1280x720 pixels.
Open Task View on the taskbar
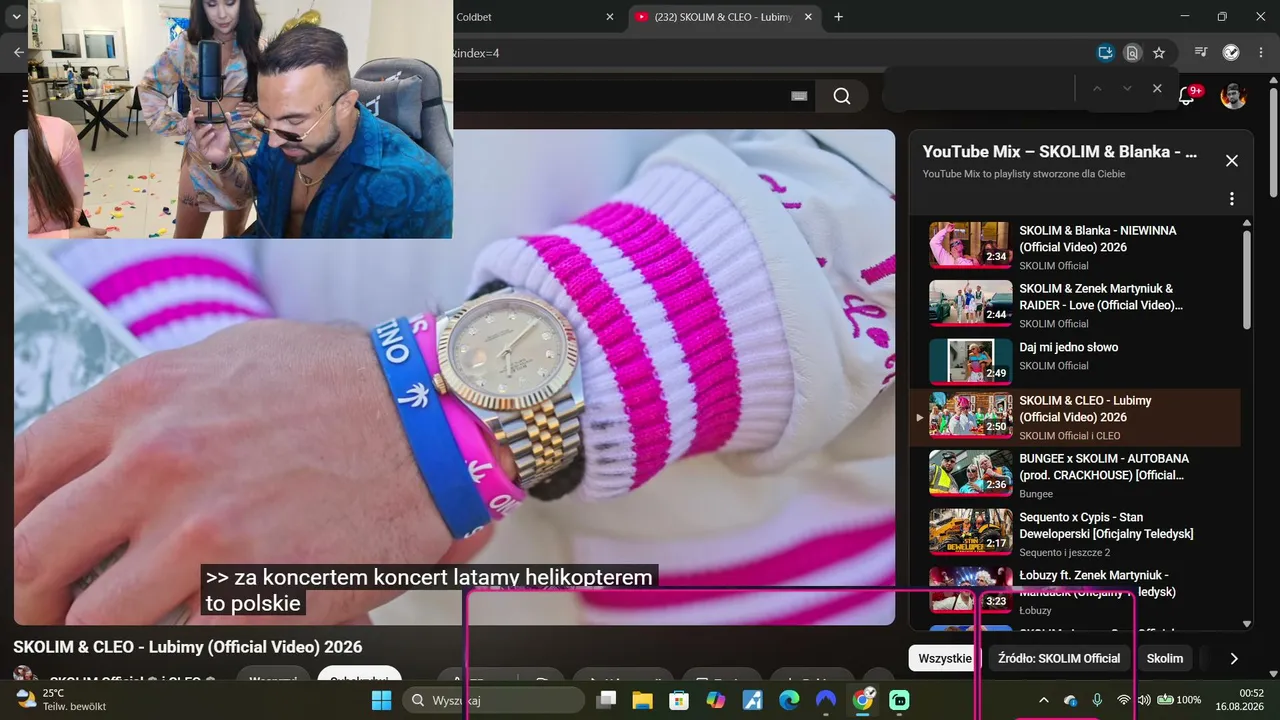(x=606, y=700)
